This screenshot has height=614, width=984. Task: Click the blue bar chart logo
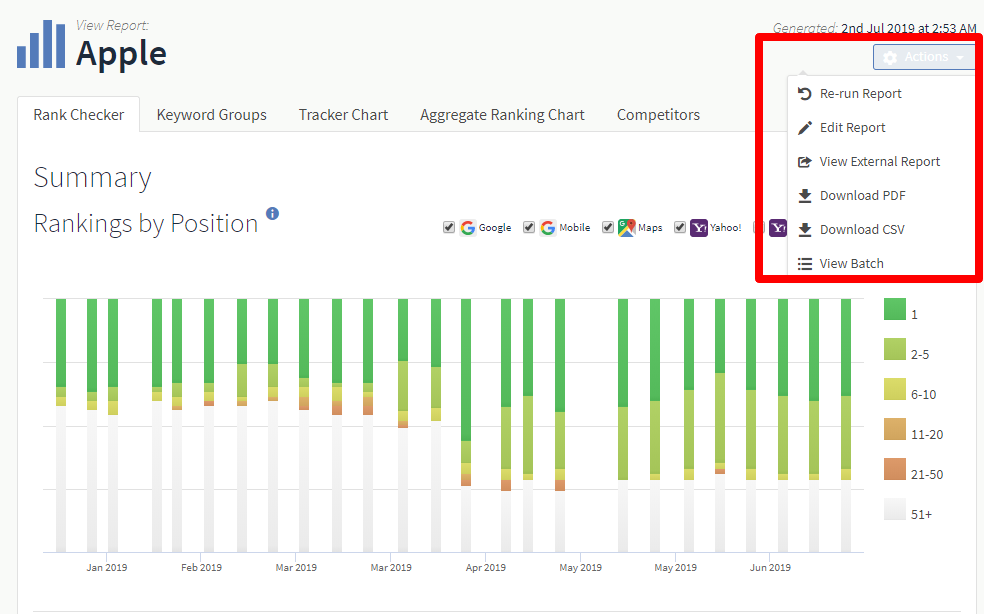[x=41, y=44]
